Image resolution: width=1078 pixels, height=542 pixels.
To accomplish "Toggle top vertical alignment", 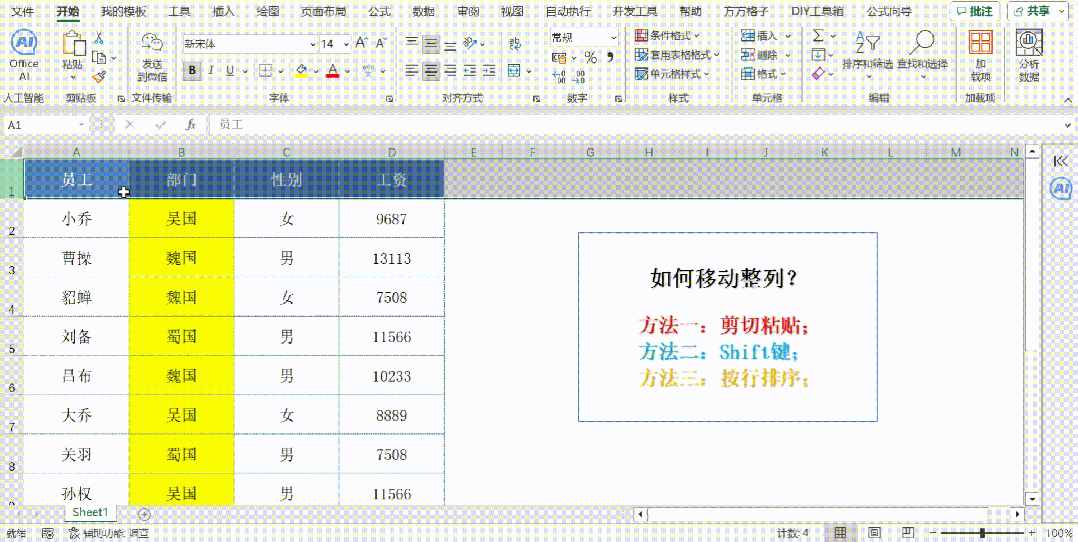I will (x=412, y=43).
